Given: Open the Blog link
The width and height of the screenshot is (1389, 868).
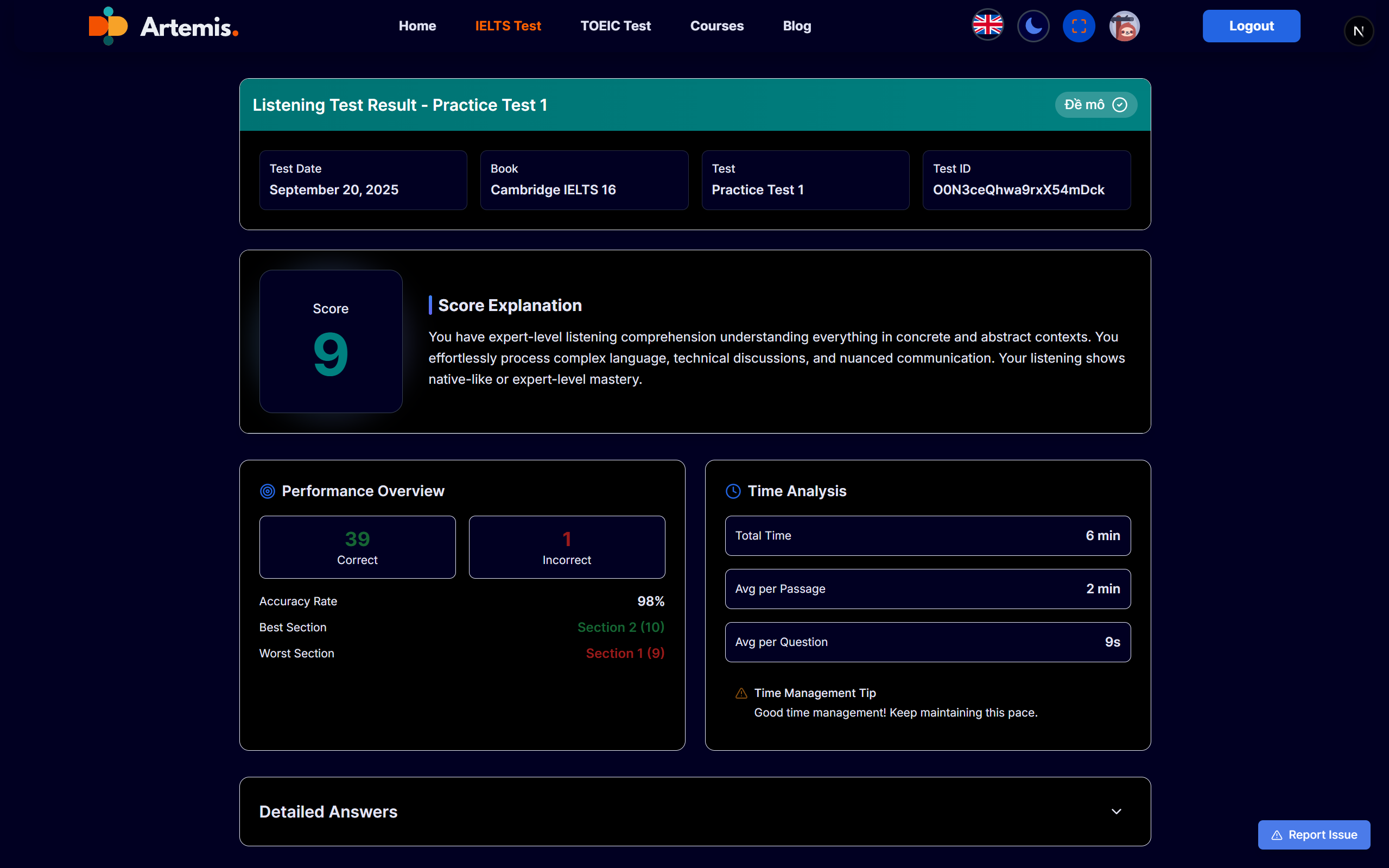Looking at the screenshot, I should 797,26.
